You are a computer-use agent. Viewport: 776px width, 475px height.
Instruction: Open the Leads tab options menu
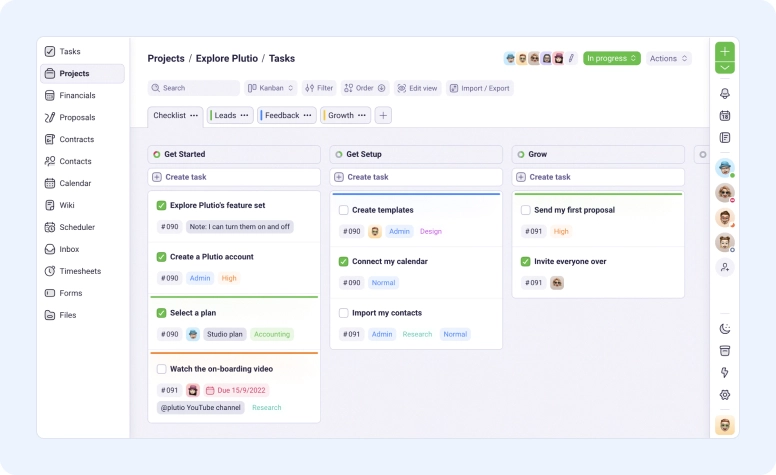tap(244, 115)
